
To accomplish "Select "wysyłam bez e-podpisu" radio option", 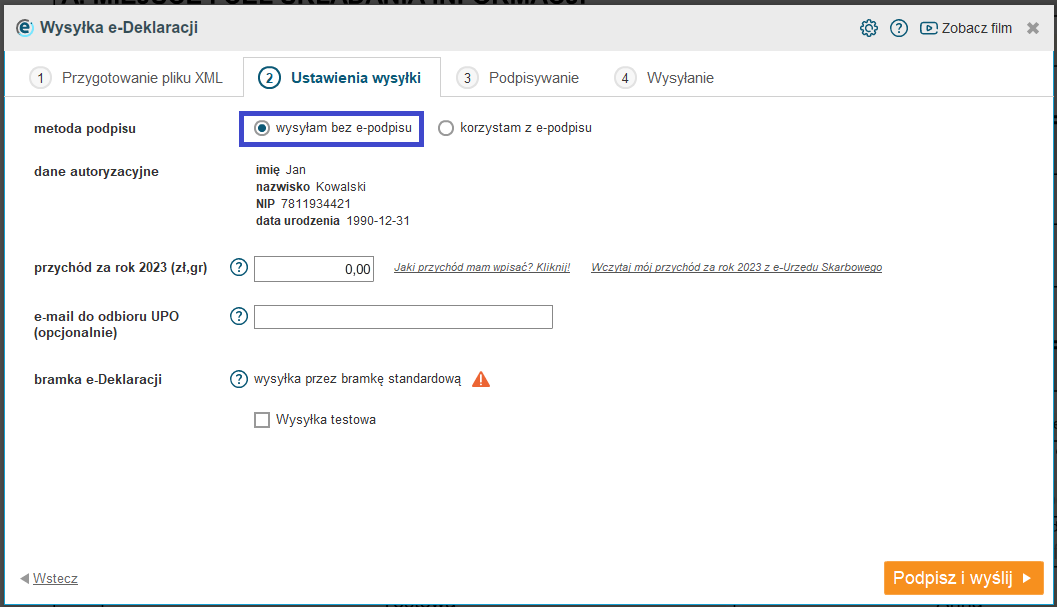I will [262, 128].
